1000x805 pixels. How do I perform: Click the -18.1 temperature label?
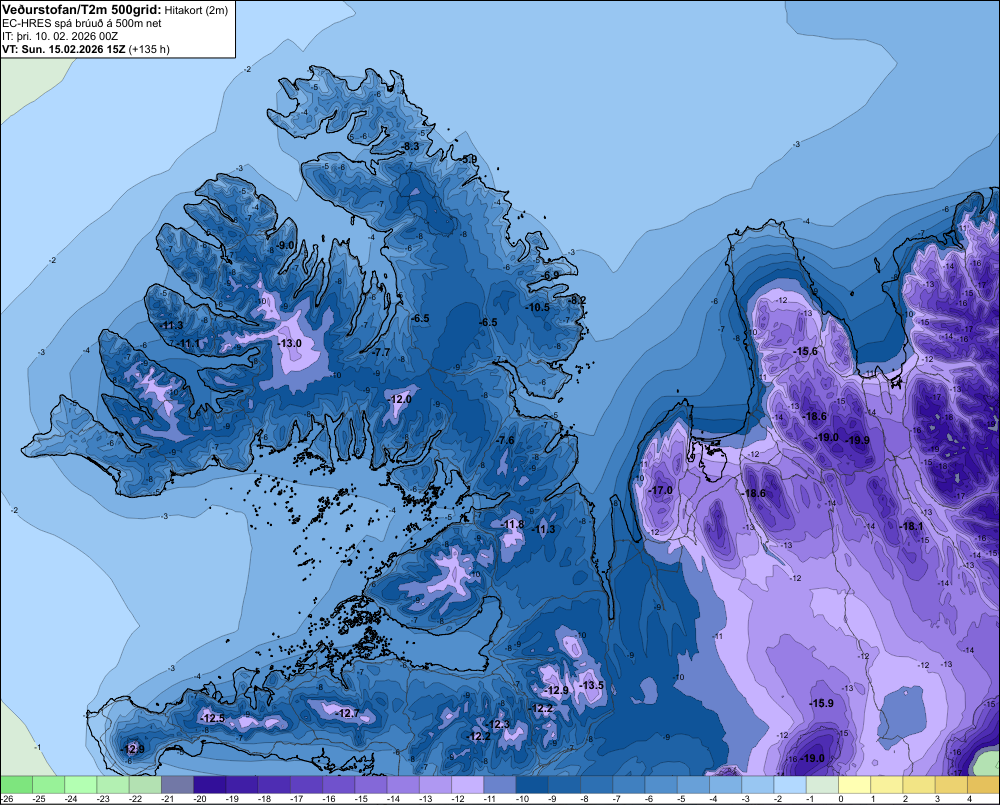click(911, 527)
